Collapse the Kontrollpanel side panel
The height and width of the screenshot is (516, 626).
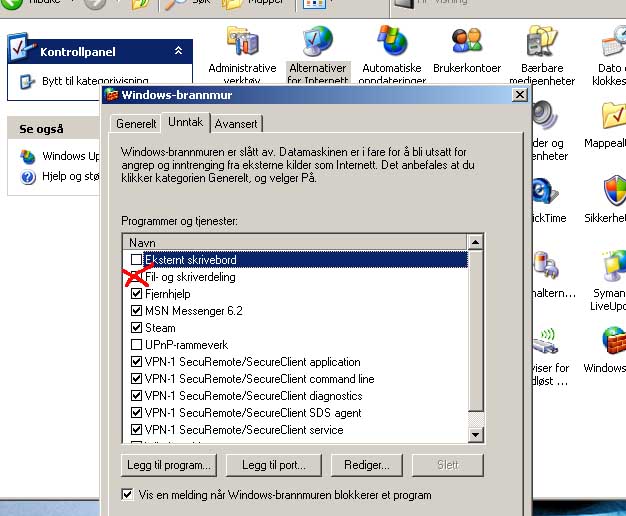click(178, 51)
